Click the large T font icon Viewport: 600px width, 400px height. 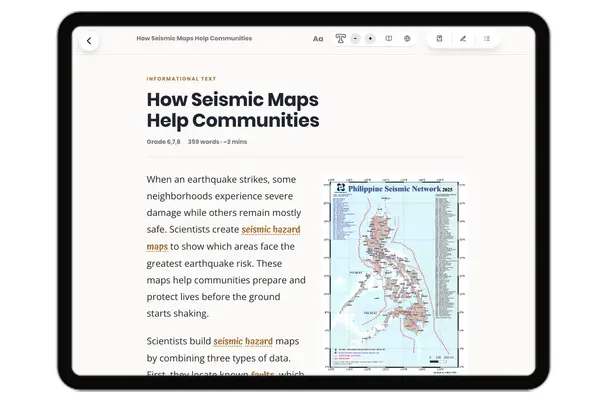click(340, 38)
